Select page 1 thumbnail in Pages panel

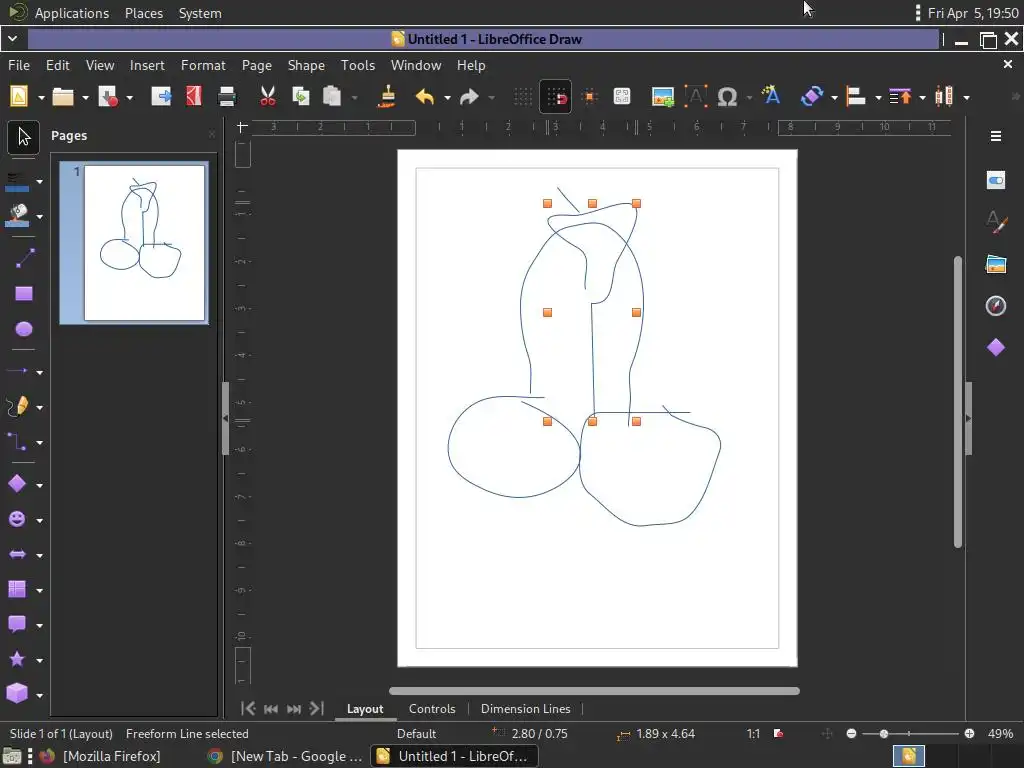tap(144, 243)
